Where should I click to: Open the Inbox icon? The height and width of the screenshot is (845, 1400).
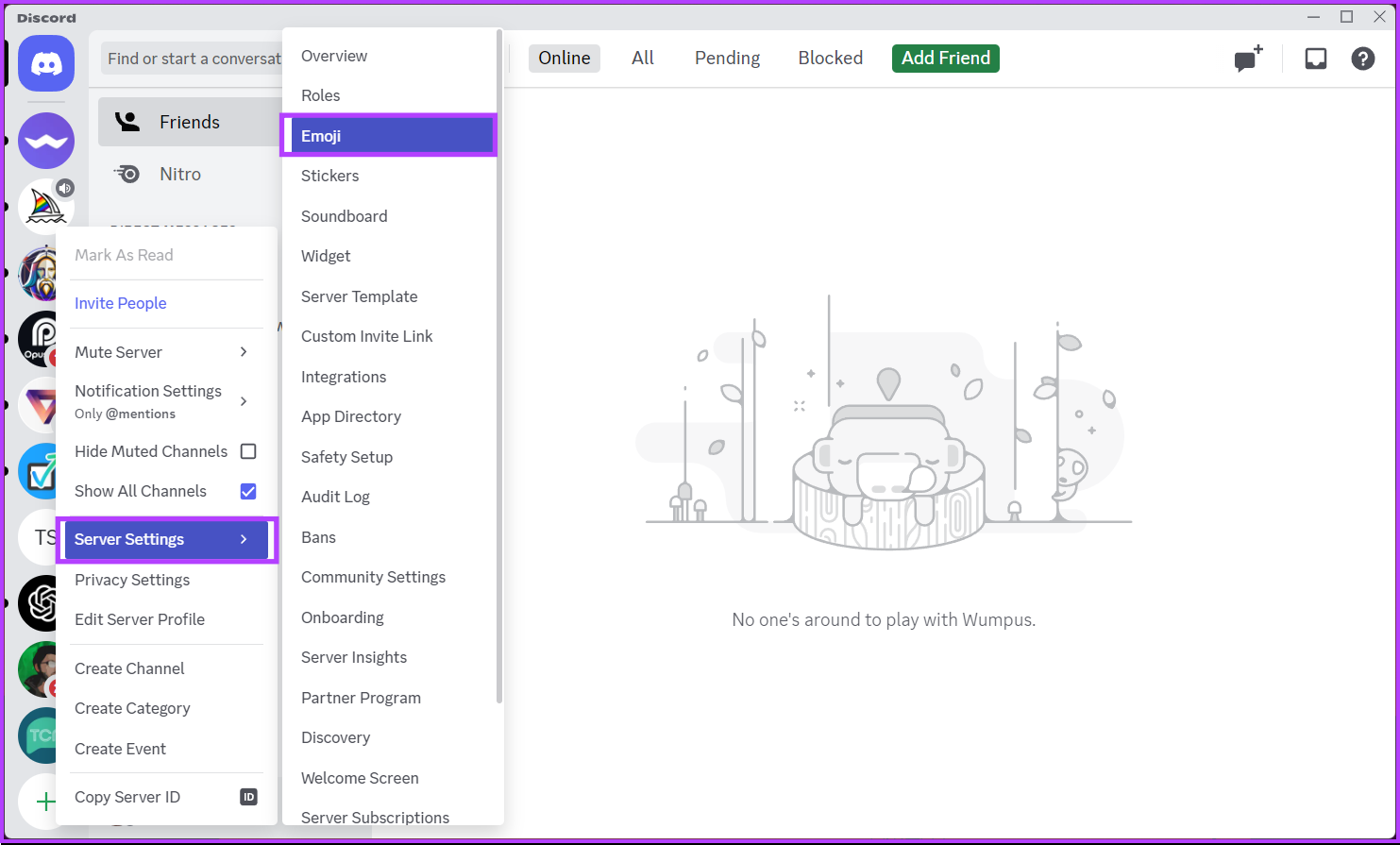tap(1315, 59)
